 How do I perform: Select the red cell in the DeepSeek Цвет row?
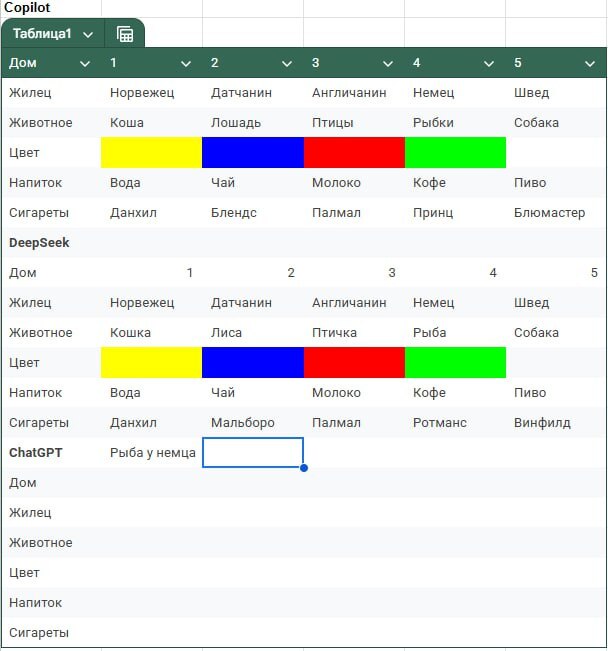[x=354, y=363]
